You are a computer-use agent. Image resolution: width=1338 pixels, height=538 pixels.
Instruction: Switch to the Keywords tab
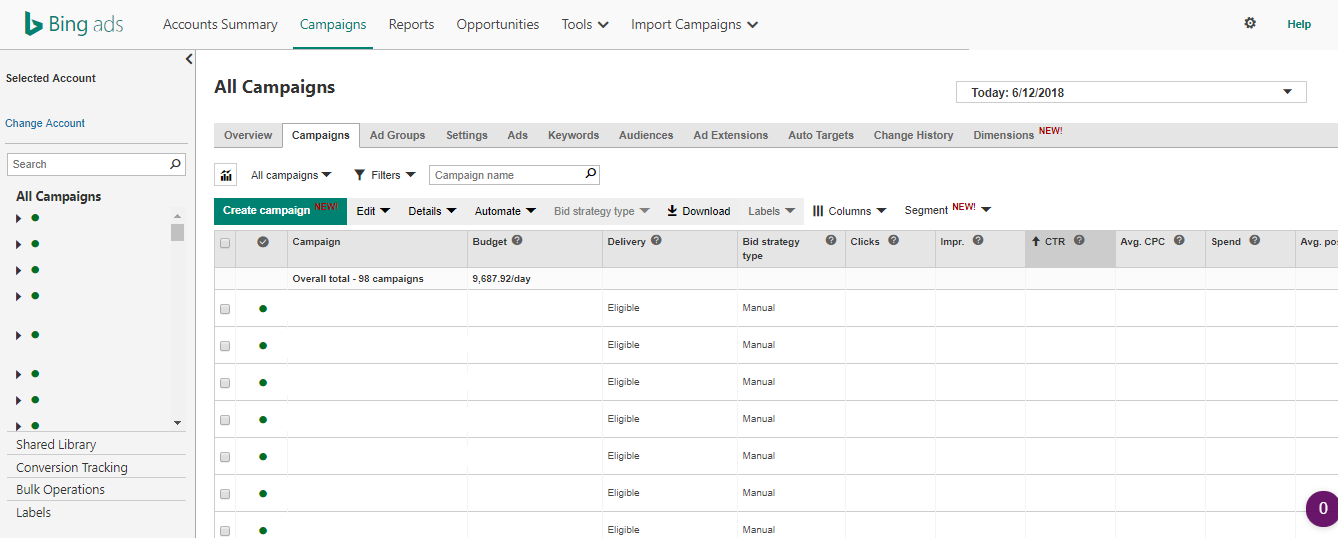(x=573, y=135)
